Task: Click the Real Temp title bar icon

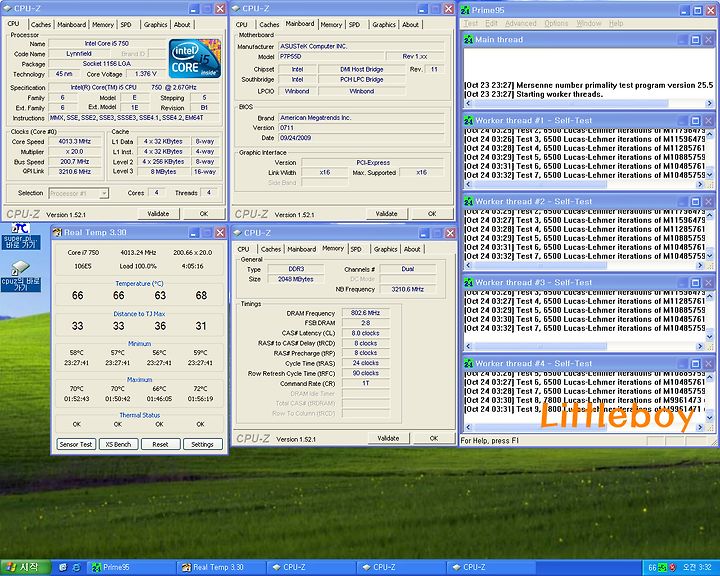Action: (57, 232)
